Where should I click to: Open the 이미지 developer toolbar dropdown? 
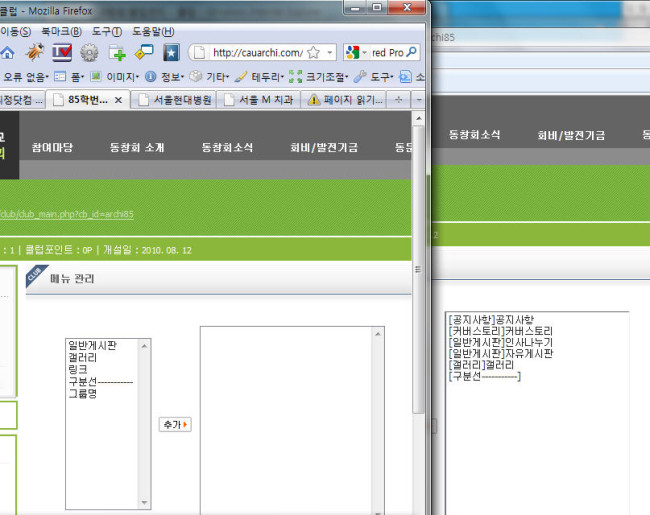point(115,77)
